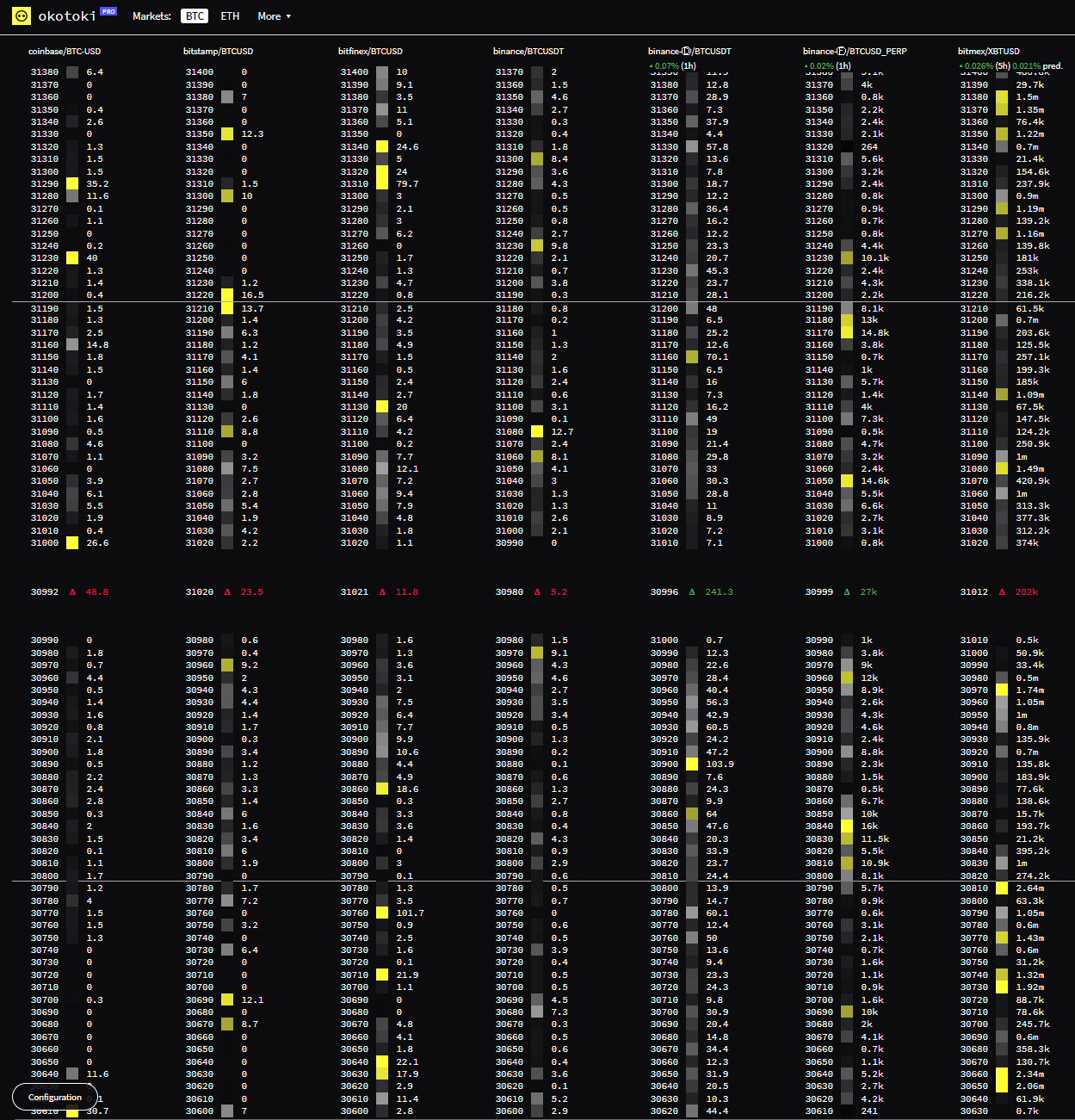1075x1120 pixels.
Task: Open the bitmex/XBTUSD column header
Action: pyautogui.click(x=988, y=52)
